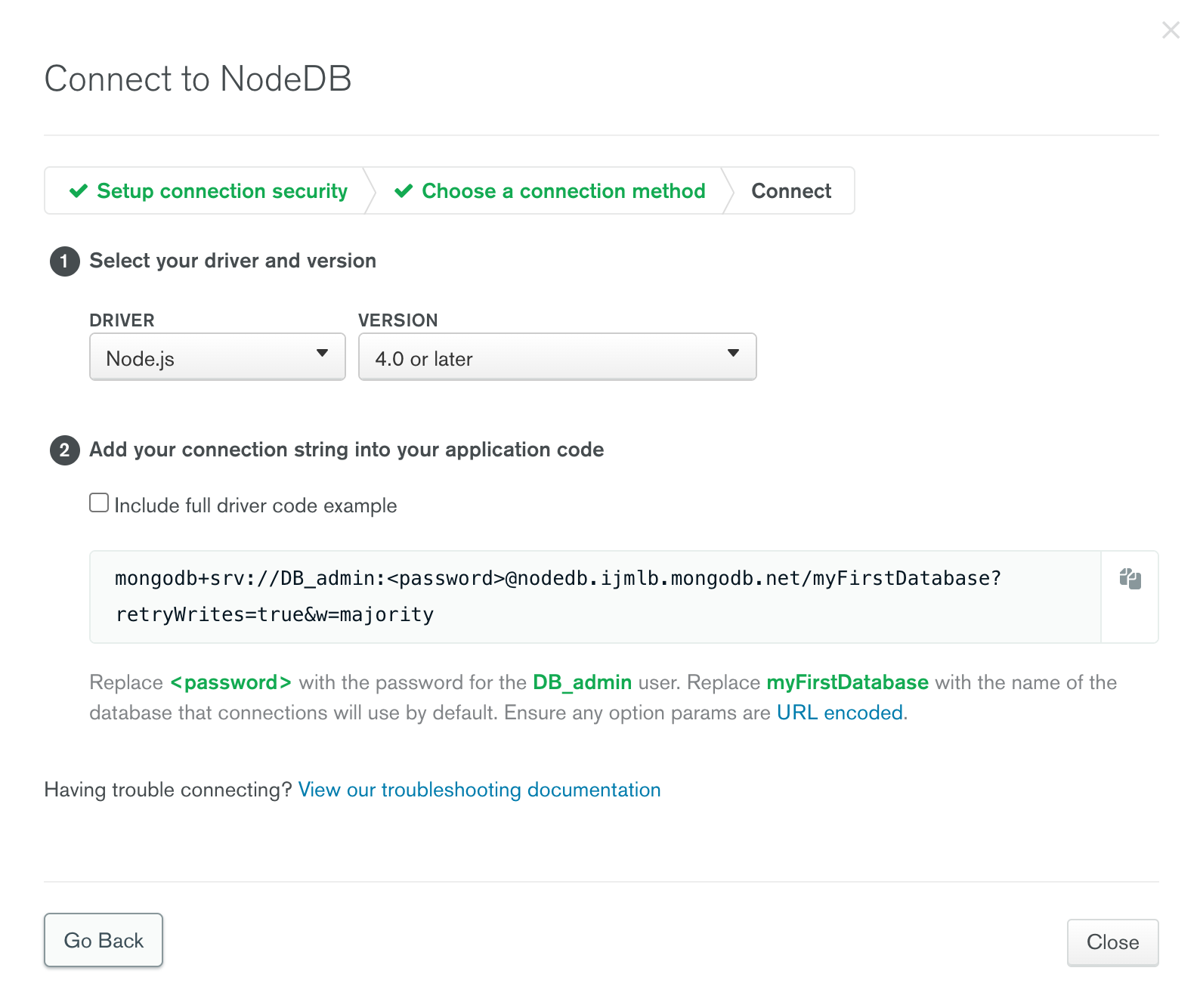This screenshot has width=1200, height=1008.
Task: Click the Close button
Action: (1112, 942)
